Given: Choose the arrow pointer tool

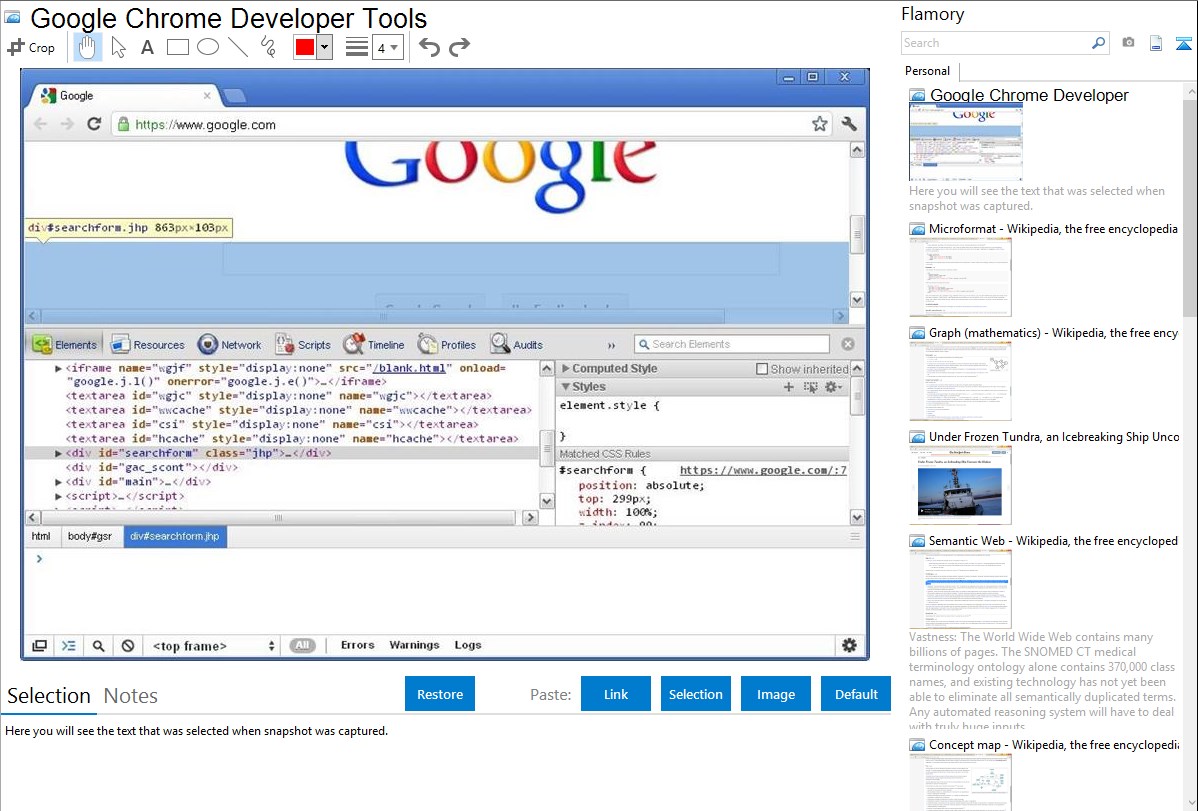Looking at the screenshot, I should (118, 47).
